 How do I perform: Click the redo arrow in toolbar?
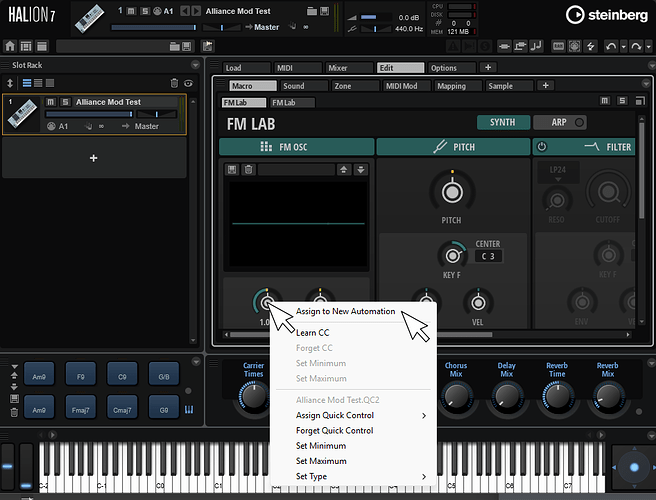click(636, 46)
